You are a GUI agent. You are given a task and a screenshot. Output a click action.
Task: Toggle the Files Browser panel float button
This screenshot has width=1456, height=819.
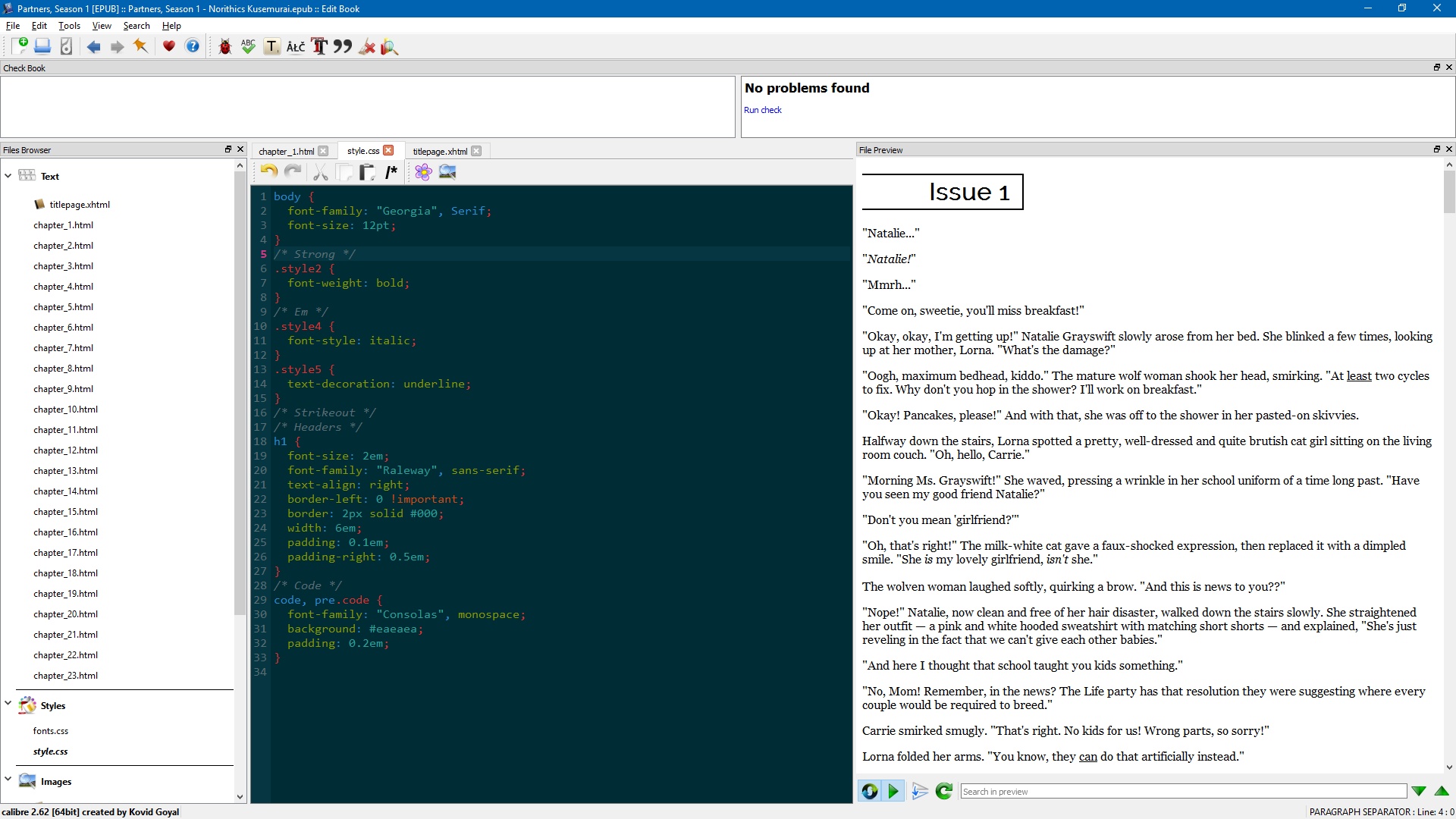pyautogui.click(x=227, y=149)
